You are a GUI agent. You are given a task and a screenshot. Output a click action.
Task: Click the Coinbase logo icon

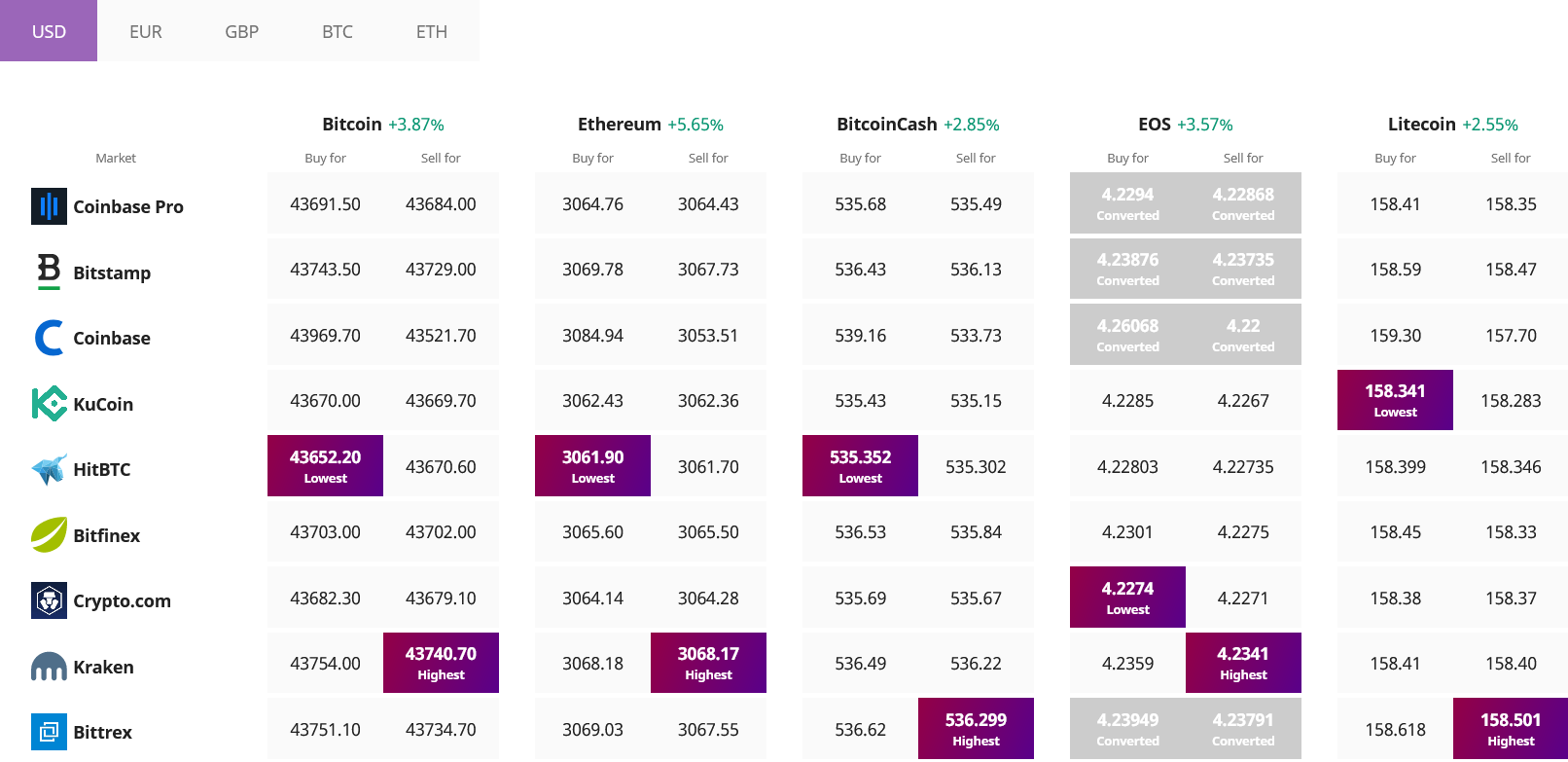point(49,338)
